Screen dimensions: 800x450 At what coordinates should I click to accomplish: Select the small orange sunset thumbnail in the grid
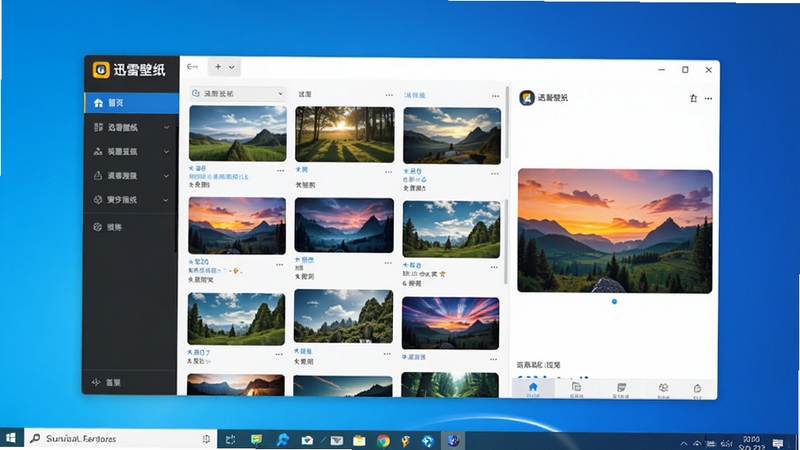[x=237, y=226]
